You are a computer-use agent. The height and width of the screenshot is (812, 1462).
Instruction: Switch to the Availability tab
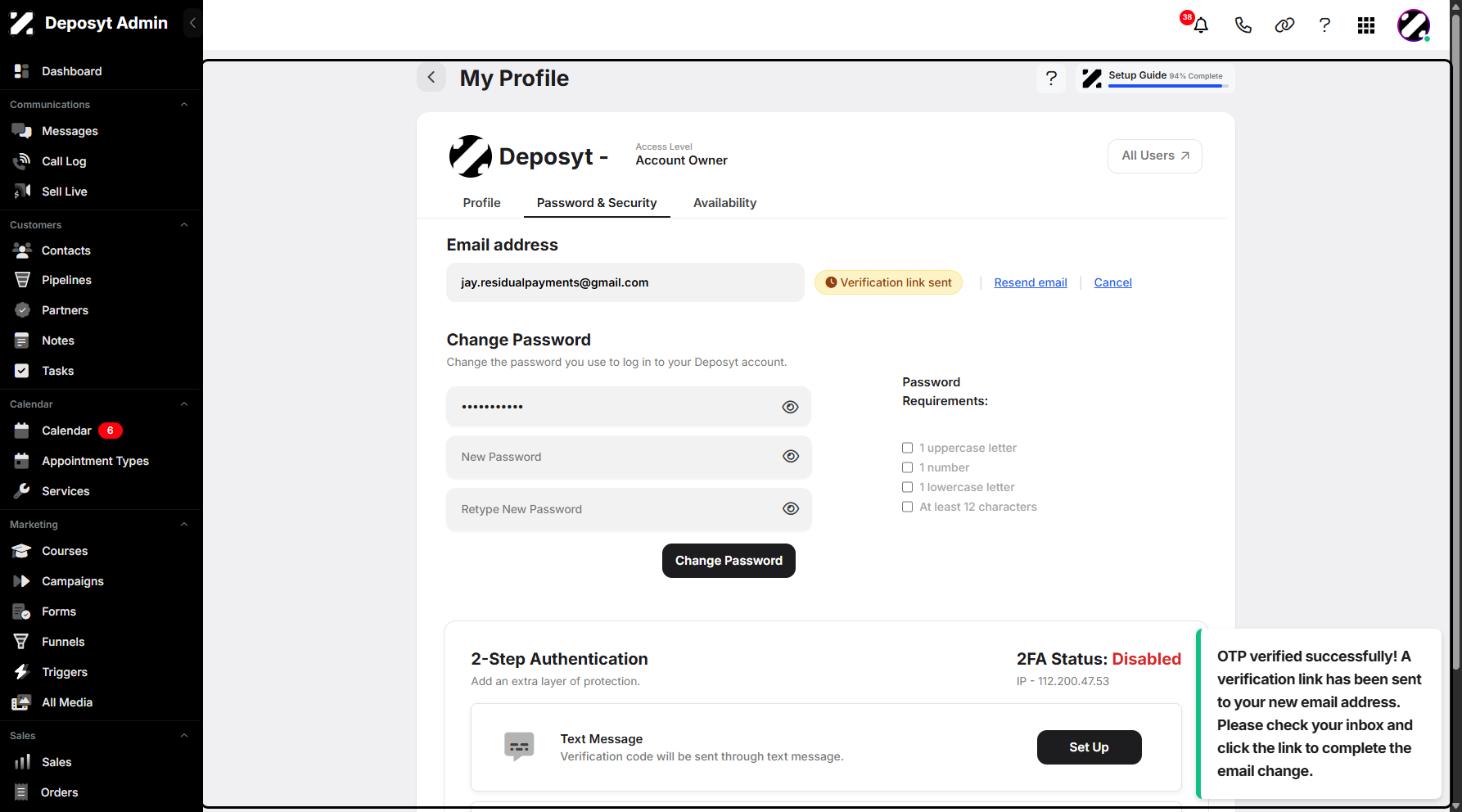724,203
